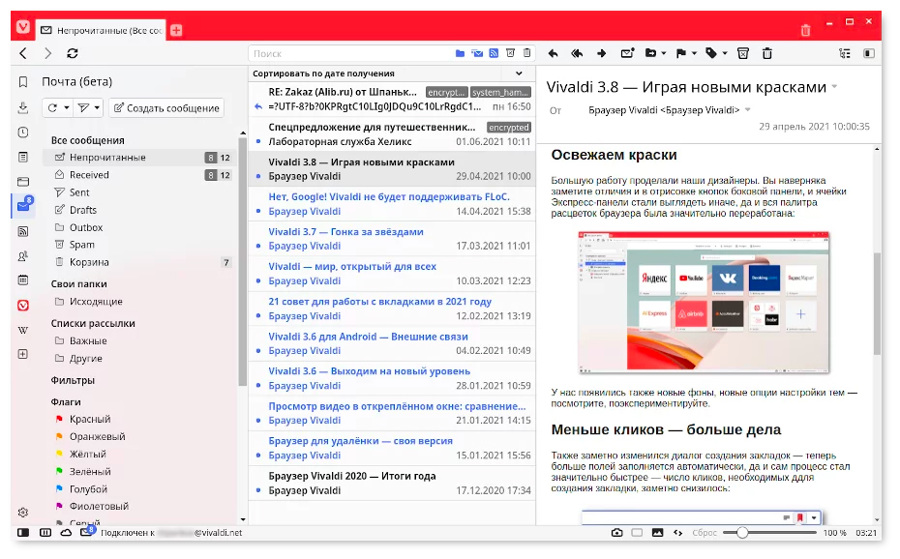The width and height of the screenshot is (900, 559).
Task: Open the Feeds panel
Action: tap(23, 231)
